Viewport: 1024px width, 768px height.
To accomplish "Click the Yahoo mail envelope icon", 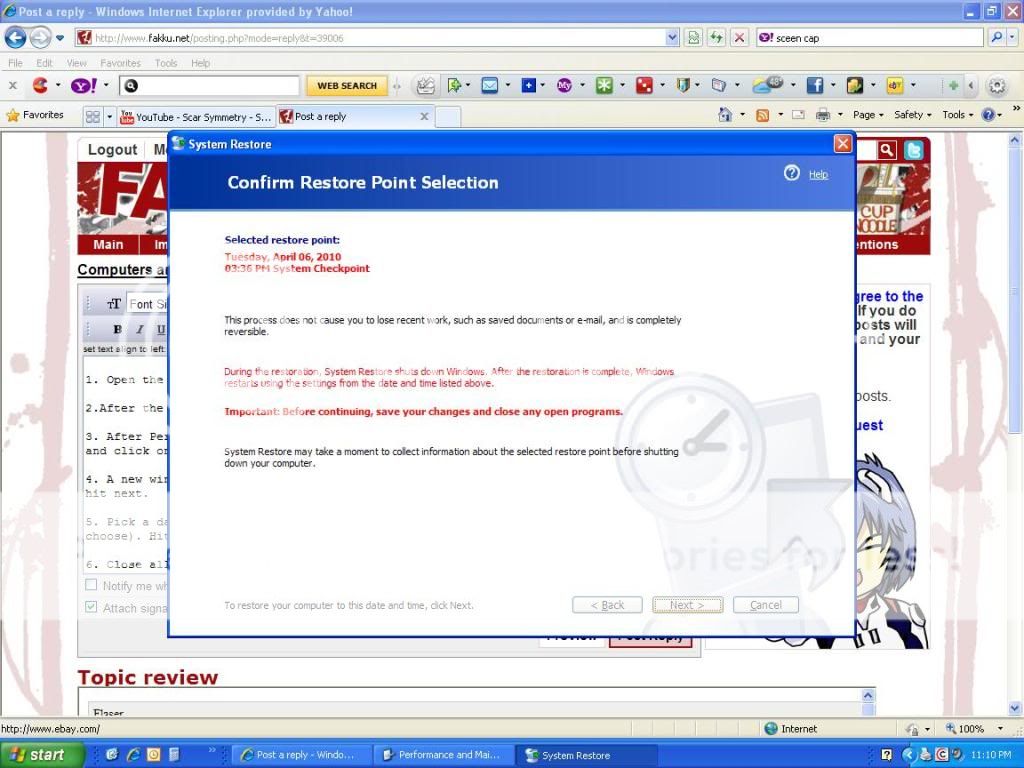I will [490, 86].
